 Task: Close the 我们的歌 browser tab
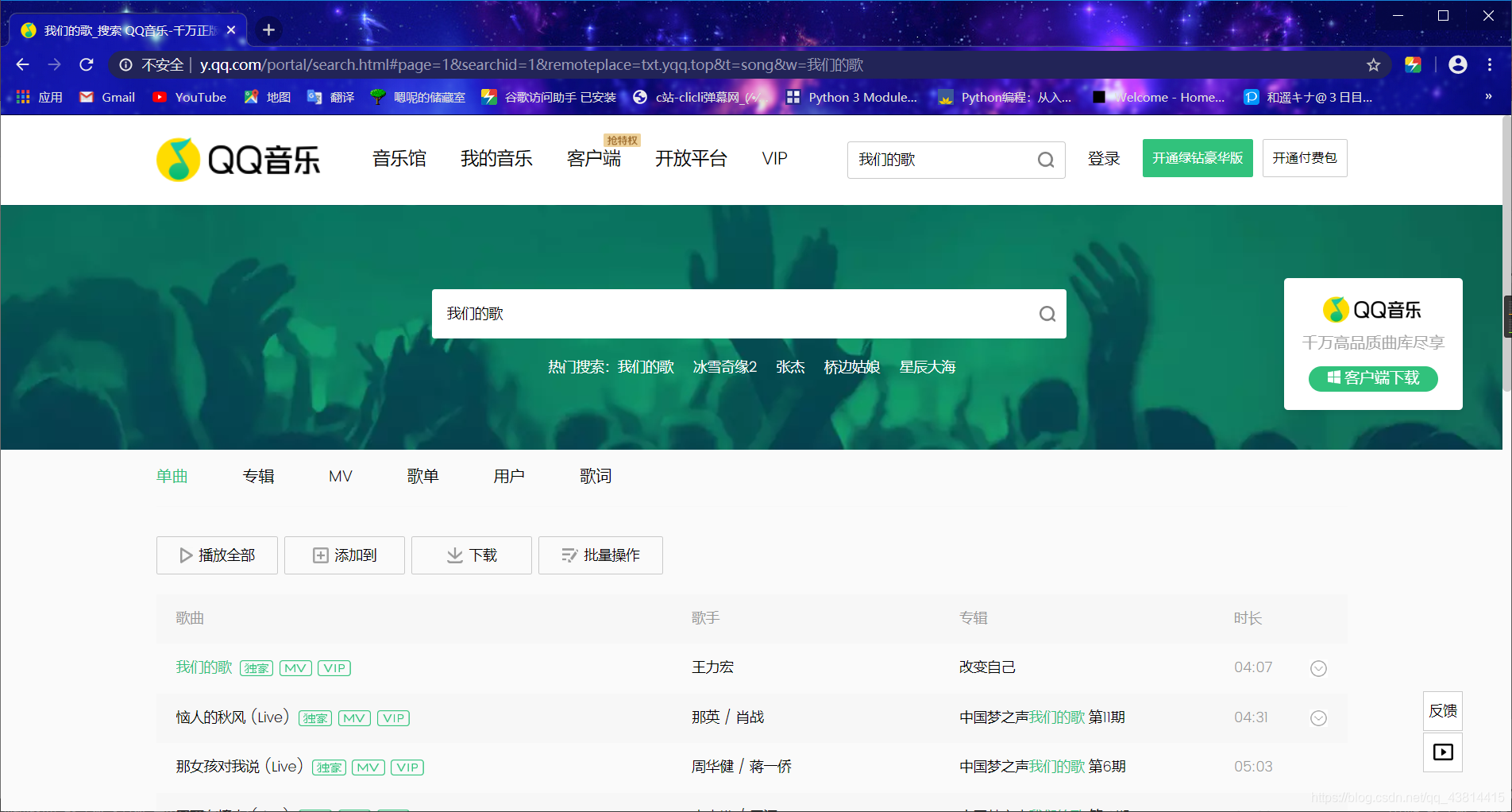point(231,30)
